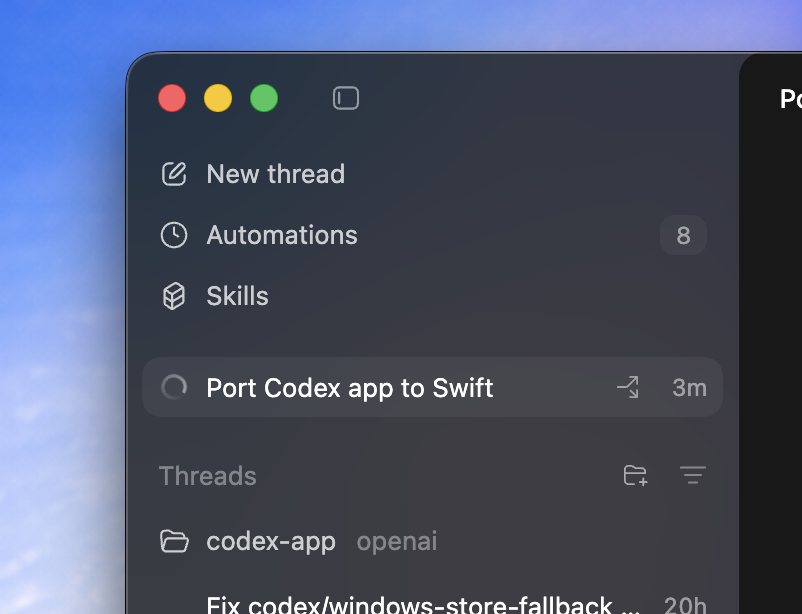Click the New thread compose icon
This screenshot has width=802, height=614.
click(x=174, y=174)
